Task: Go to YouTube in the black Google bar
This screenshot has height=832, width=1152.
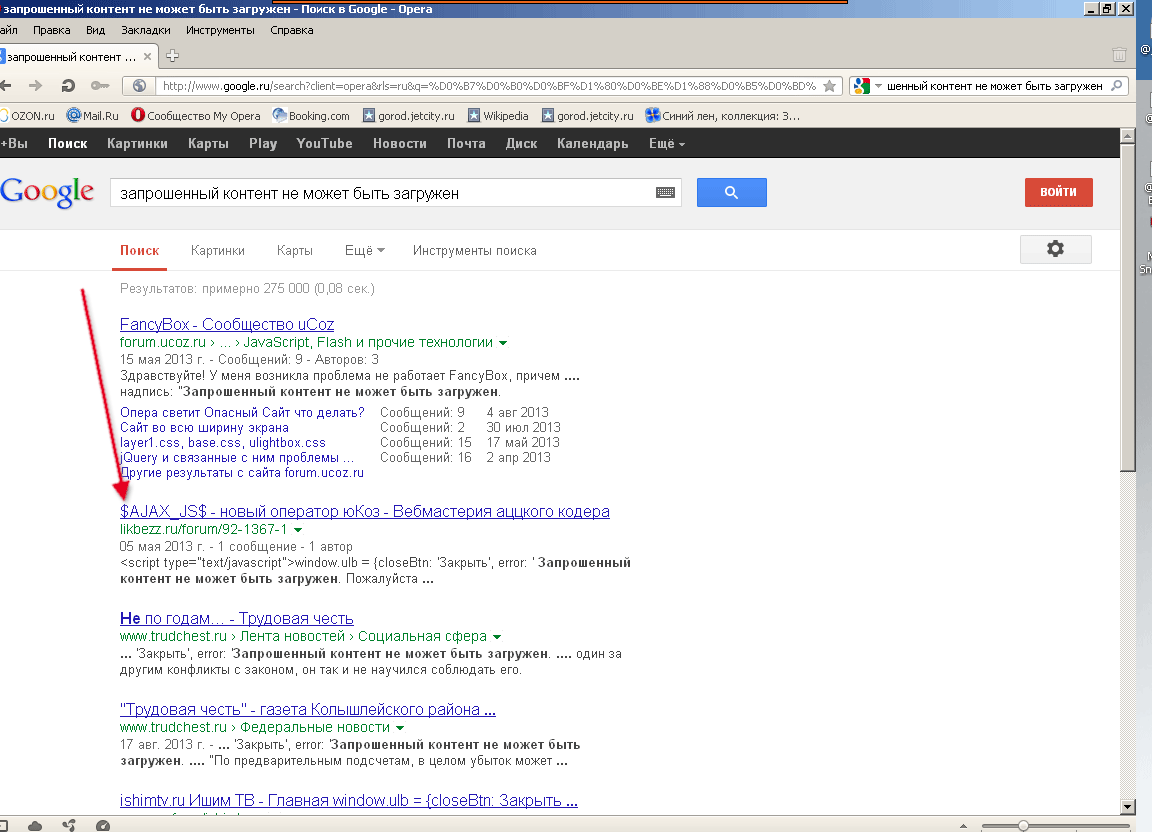Action: (325, 143)
